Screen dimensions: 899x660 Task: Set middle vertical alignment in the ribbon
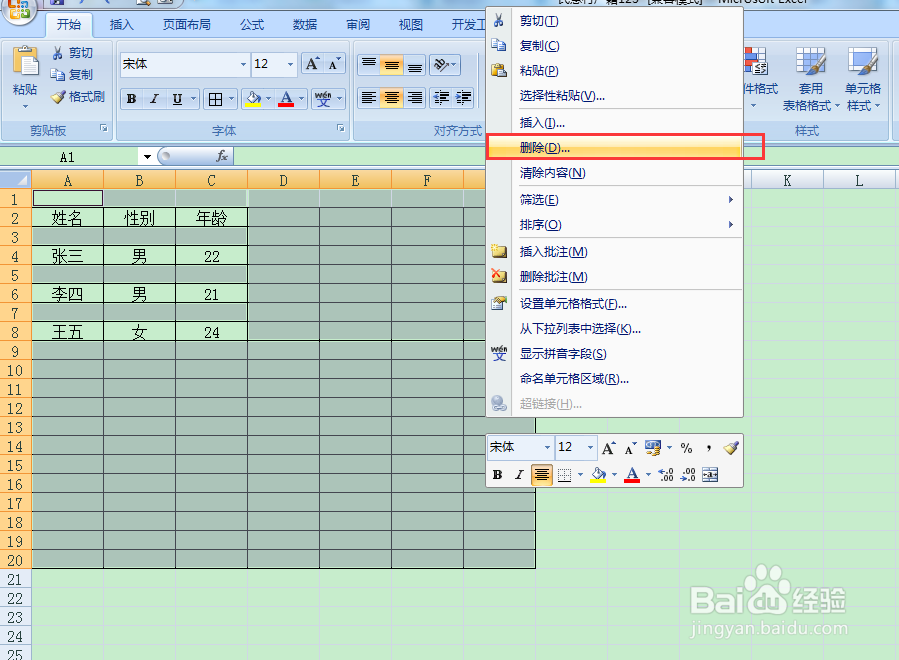coord(392,65)
